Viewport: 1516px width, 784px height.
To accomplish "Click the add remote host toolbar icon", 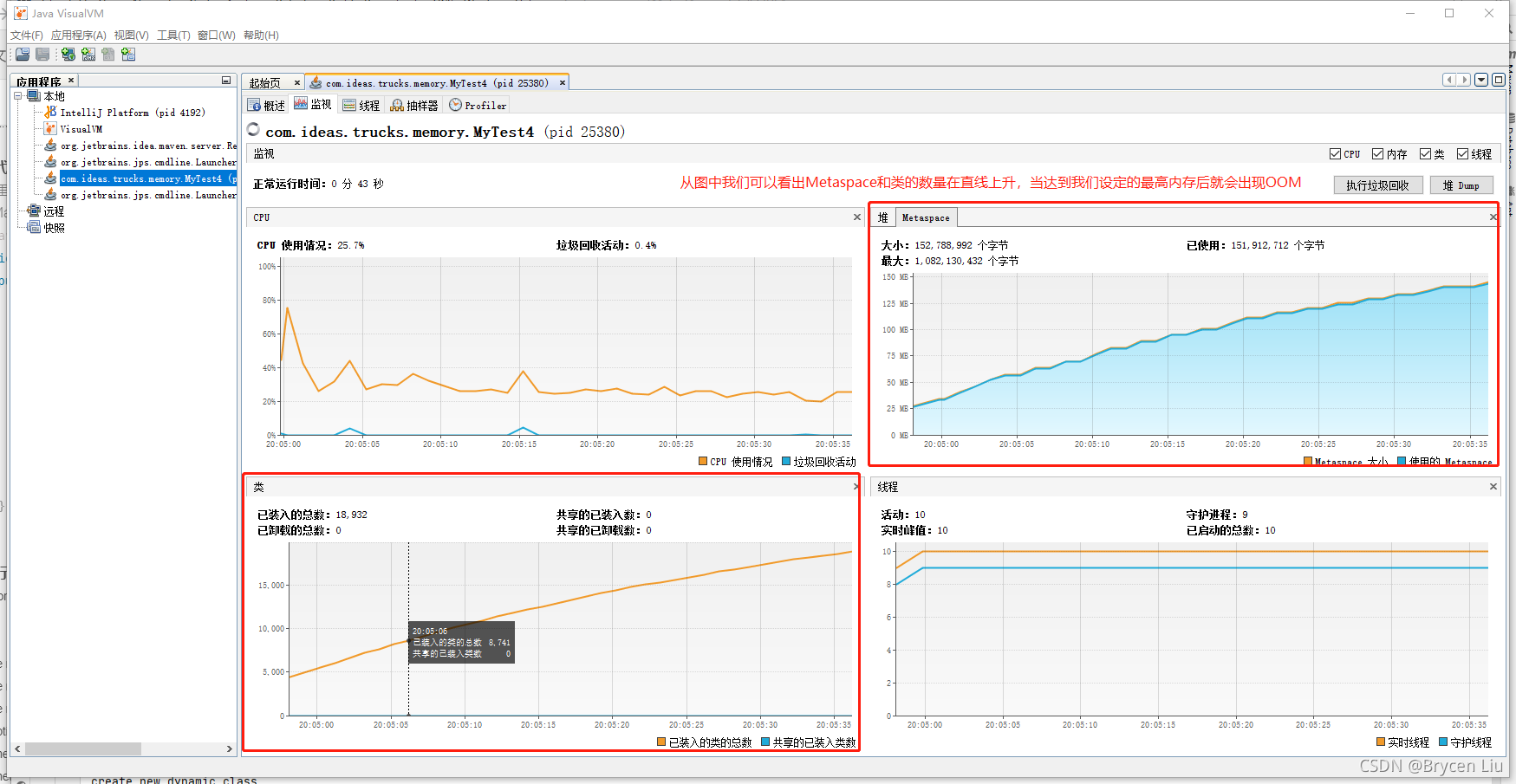I will 68,55.
